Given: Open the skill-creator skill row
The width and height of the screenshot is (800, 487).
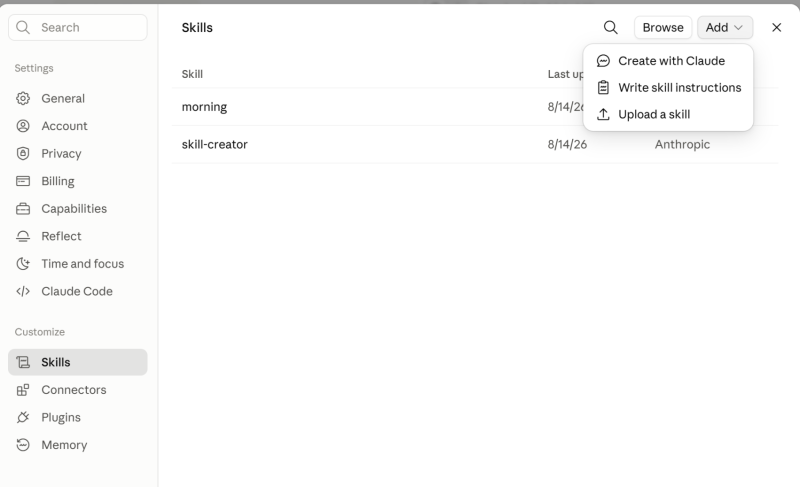Looking at the screenshot, I should [475, 144].
